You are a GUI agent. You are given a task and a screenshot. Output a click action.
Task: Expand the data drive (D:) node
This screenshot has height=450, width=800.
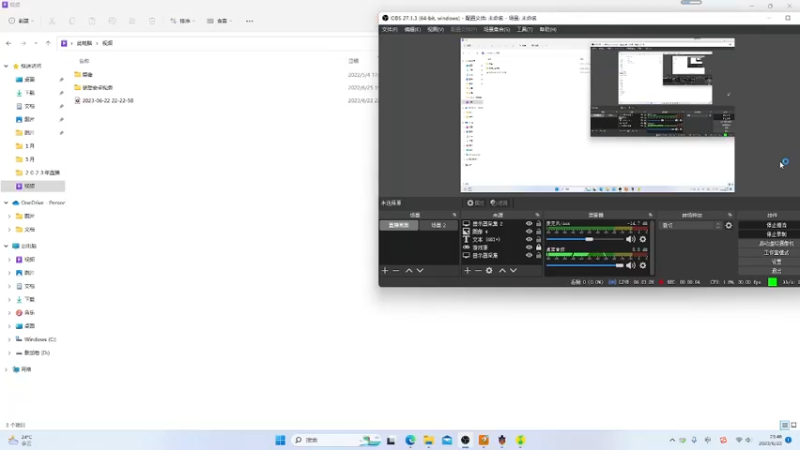click(x=9, y=353)
